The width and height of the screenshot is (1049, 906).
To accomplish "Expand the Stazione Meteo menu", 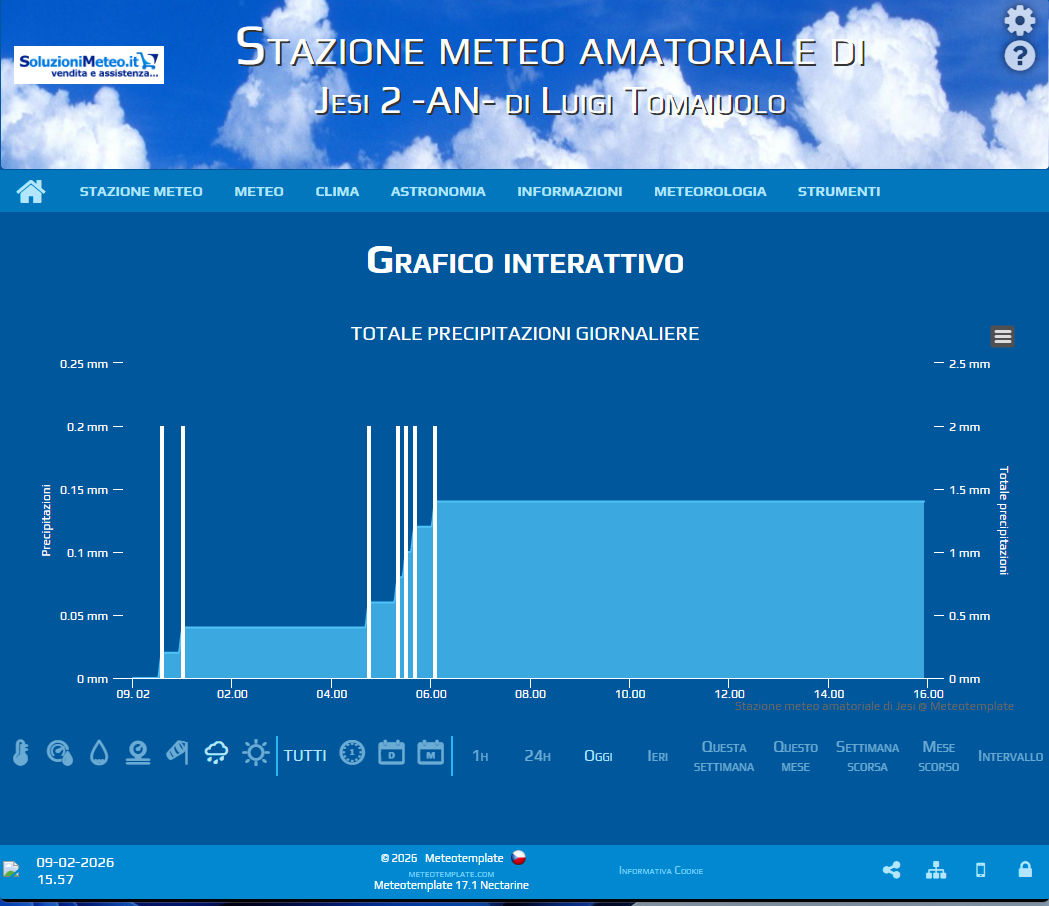I will (141, 191).
